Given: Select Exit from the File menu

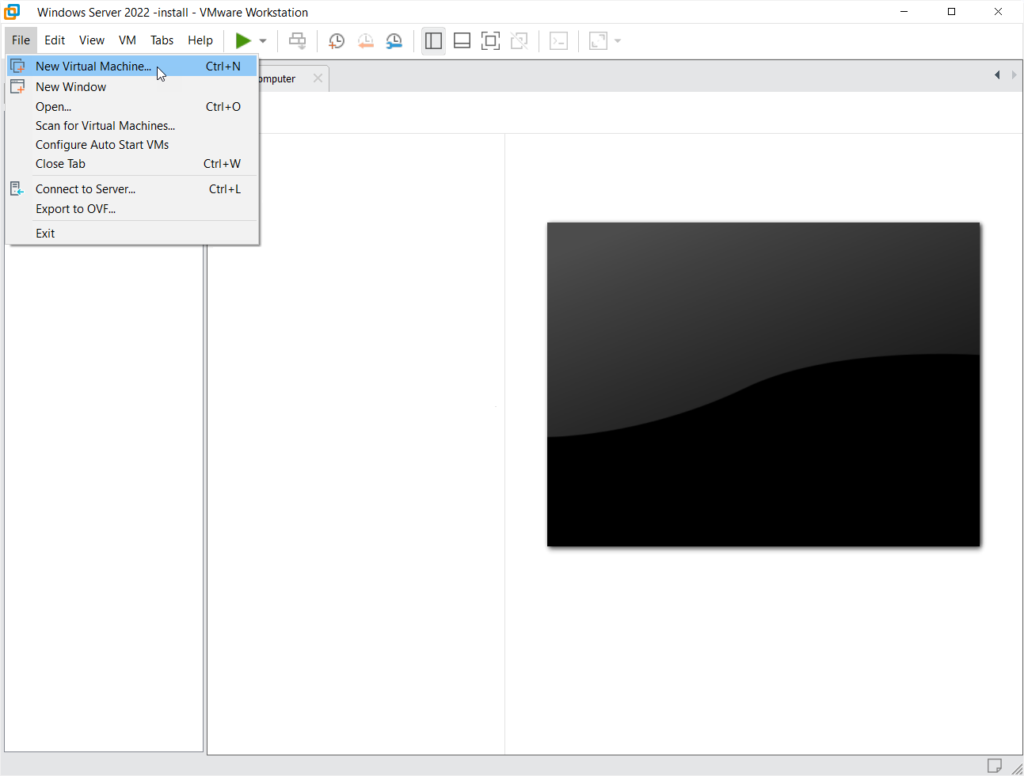Looking at the screenshot, I should click(x=132, y=233).
